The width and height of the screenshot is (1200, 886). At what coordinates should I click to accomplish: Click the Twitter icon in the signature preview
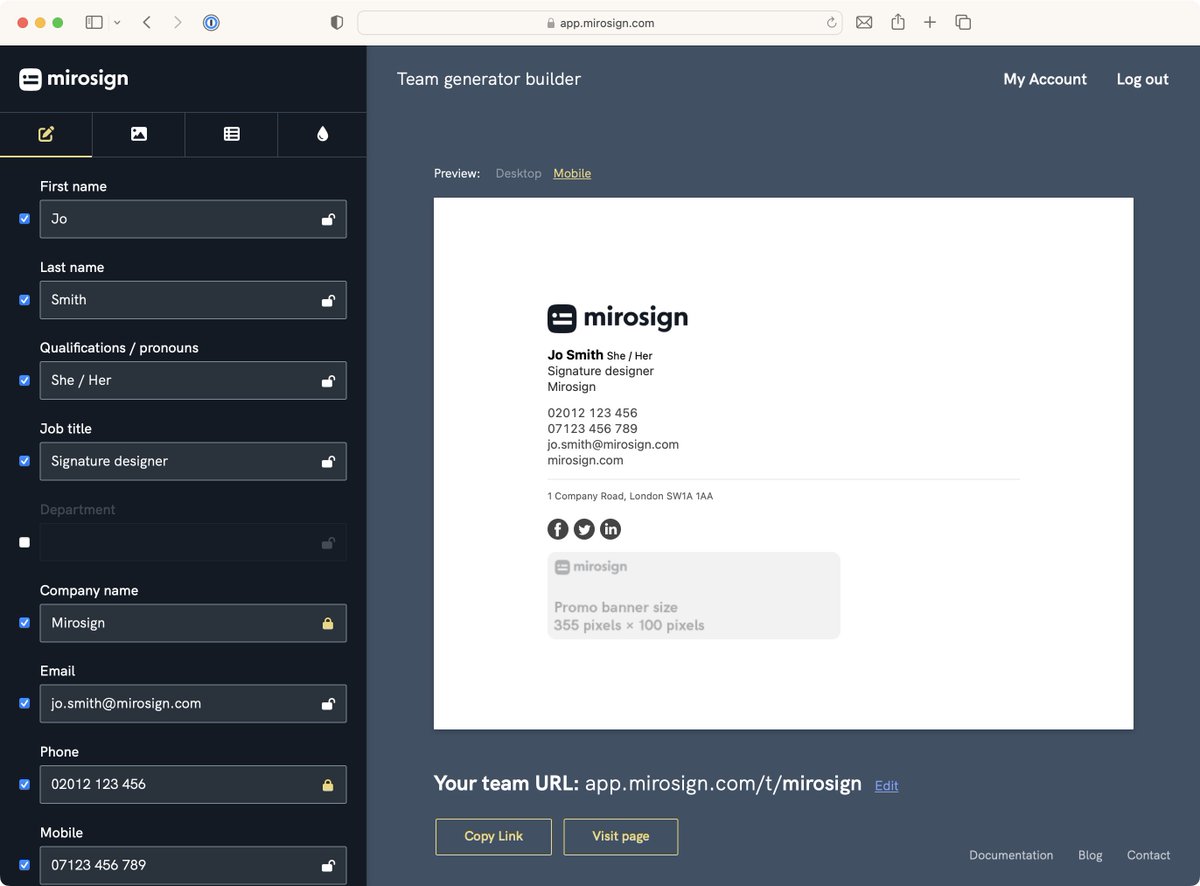pos(584,529)
